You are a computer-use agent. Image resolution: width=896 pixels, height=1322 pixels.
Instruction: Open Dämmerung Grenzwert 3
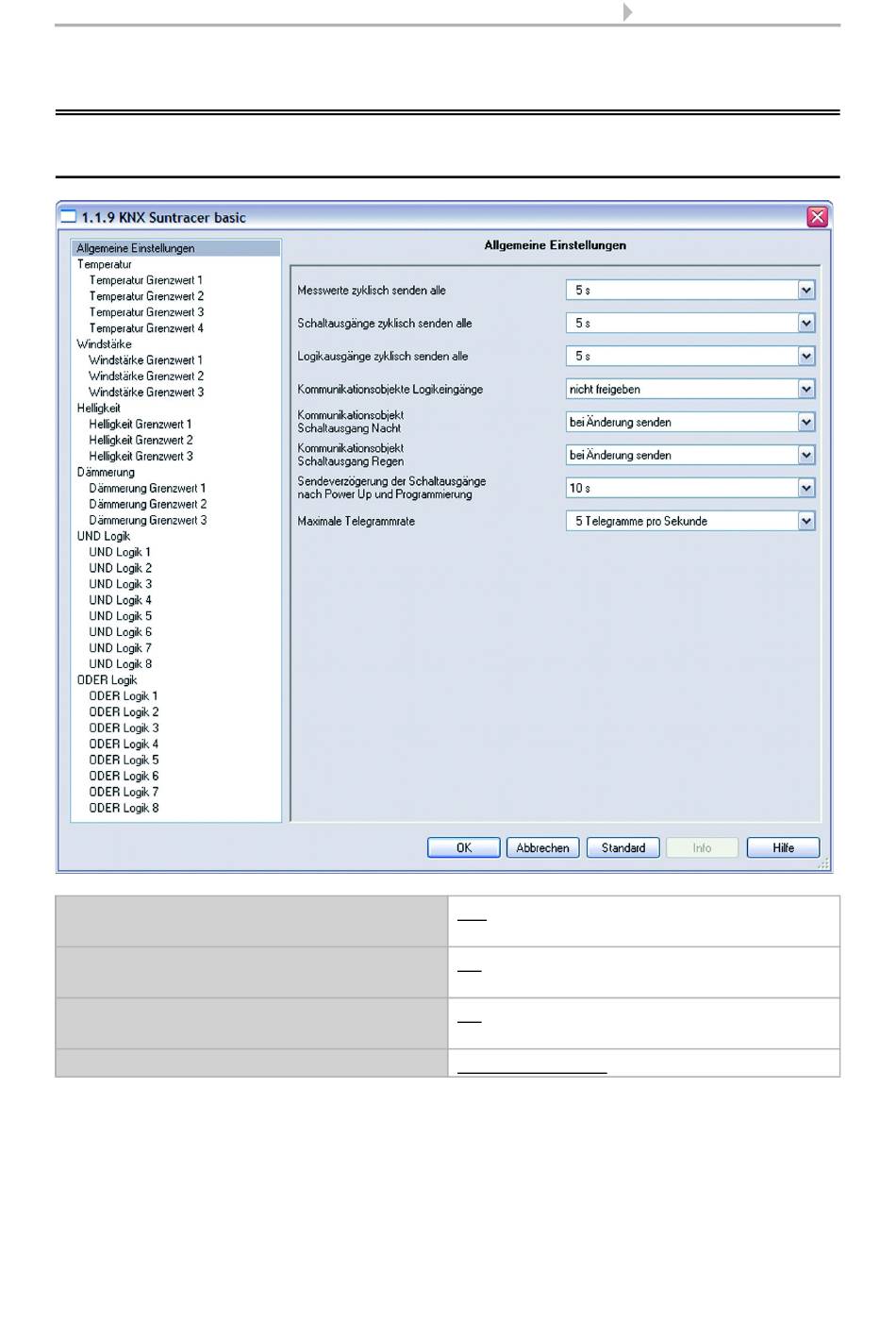148,521
